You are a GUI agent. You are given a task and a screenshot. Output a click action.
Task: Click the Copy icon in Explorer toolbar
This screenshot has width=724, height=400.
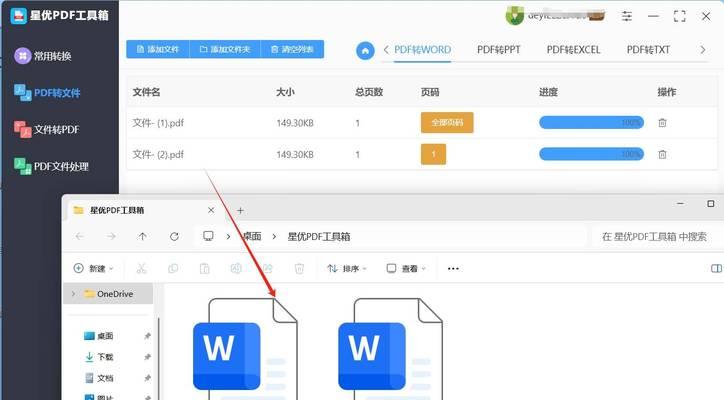click(173, 268)
